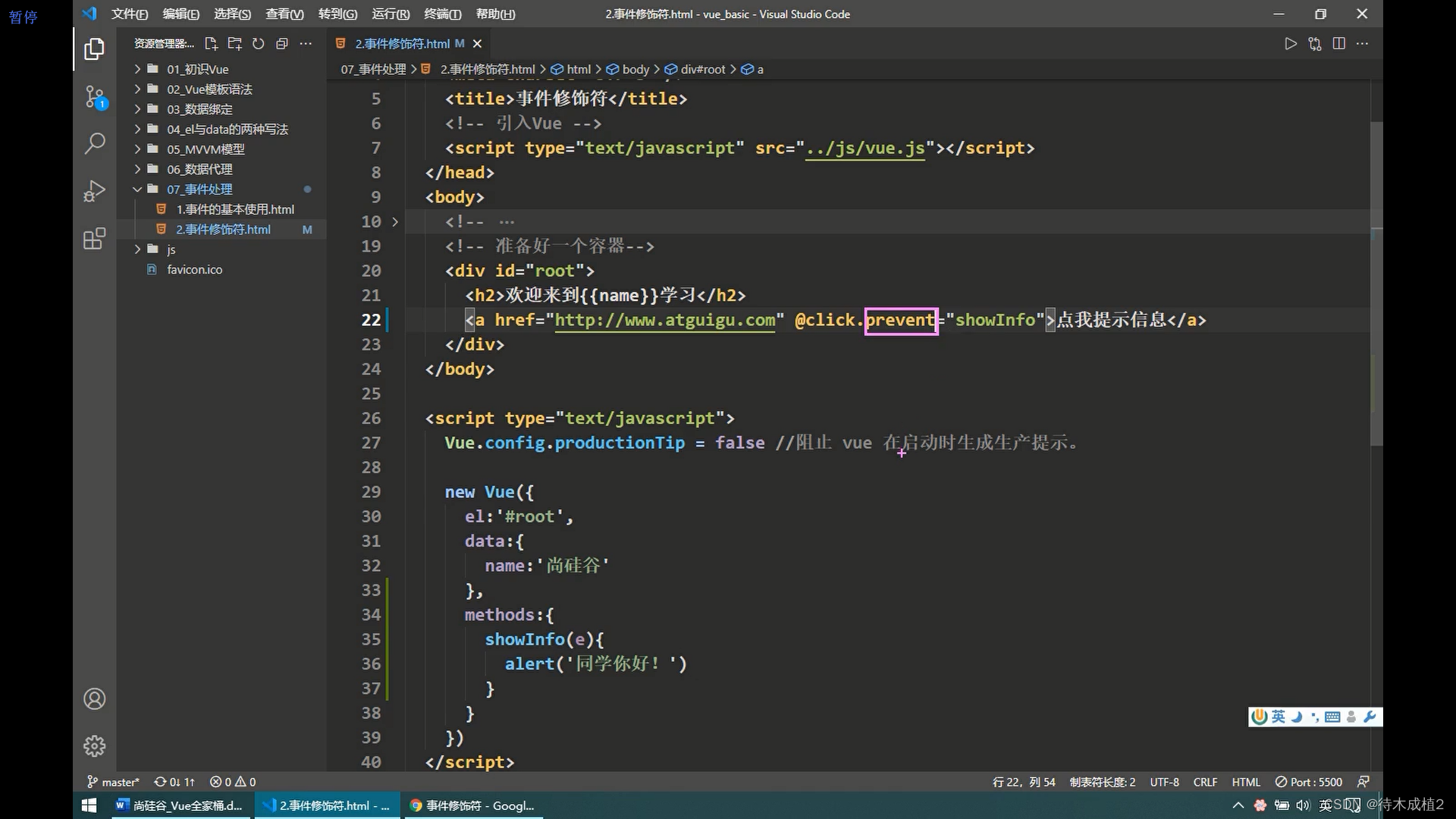Split the editor to the right
This screenshot has width=1456, height=819.
click(1338, 43)
